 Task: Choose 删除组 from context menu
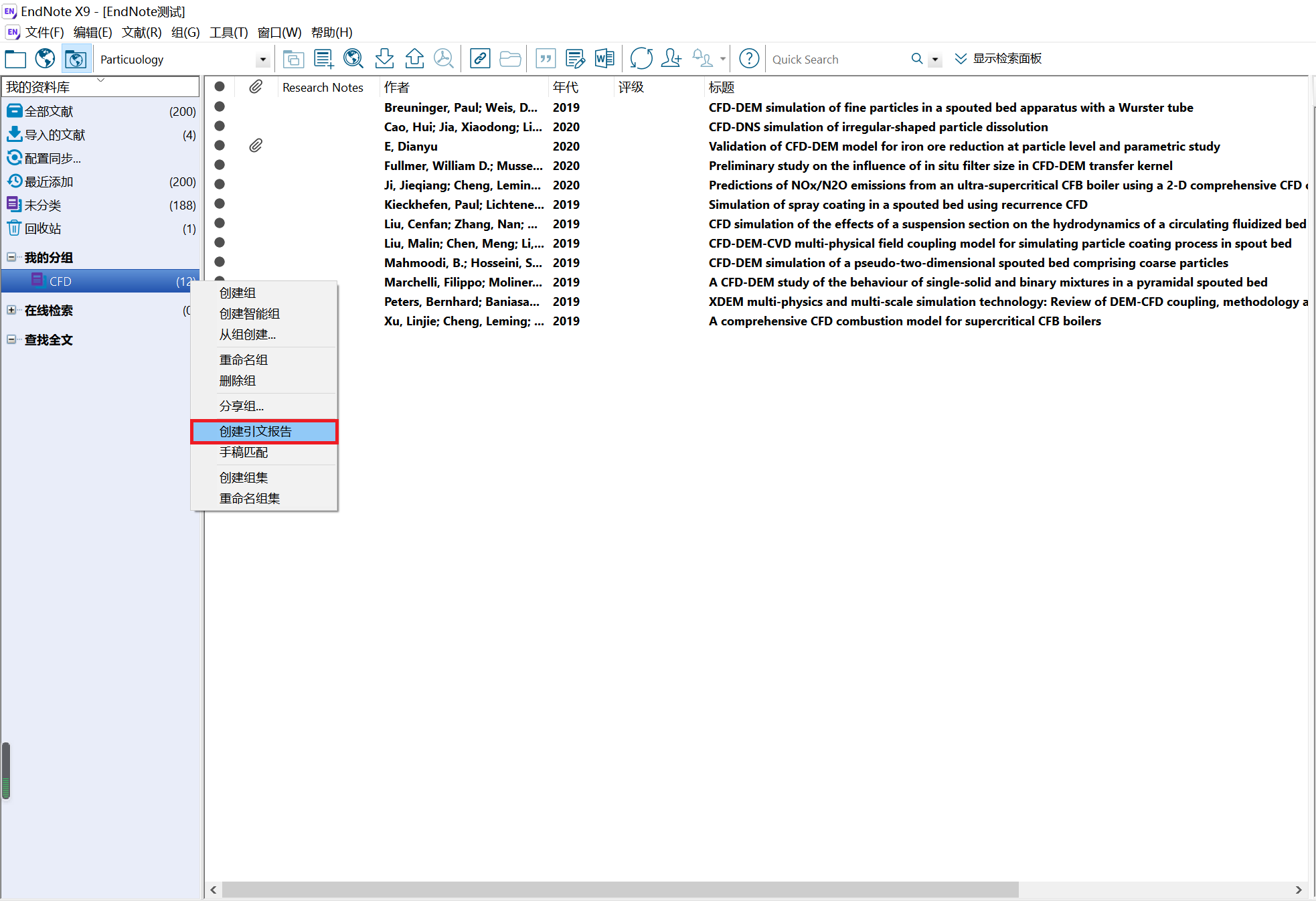264,380
